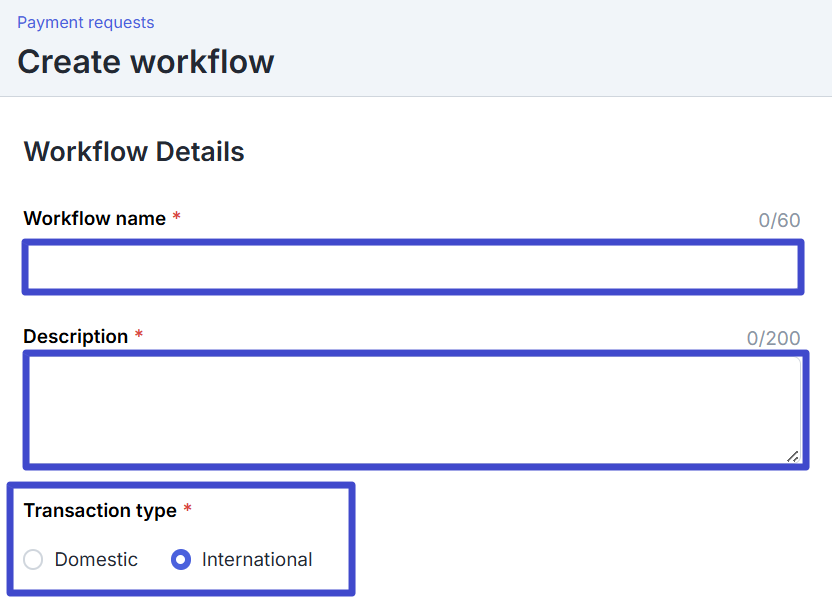Click into the Workflow name input field
Screen dimensions: 832x605
412,267
